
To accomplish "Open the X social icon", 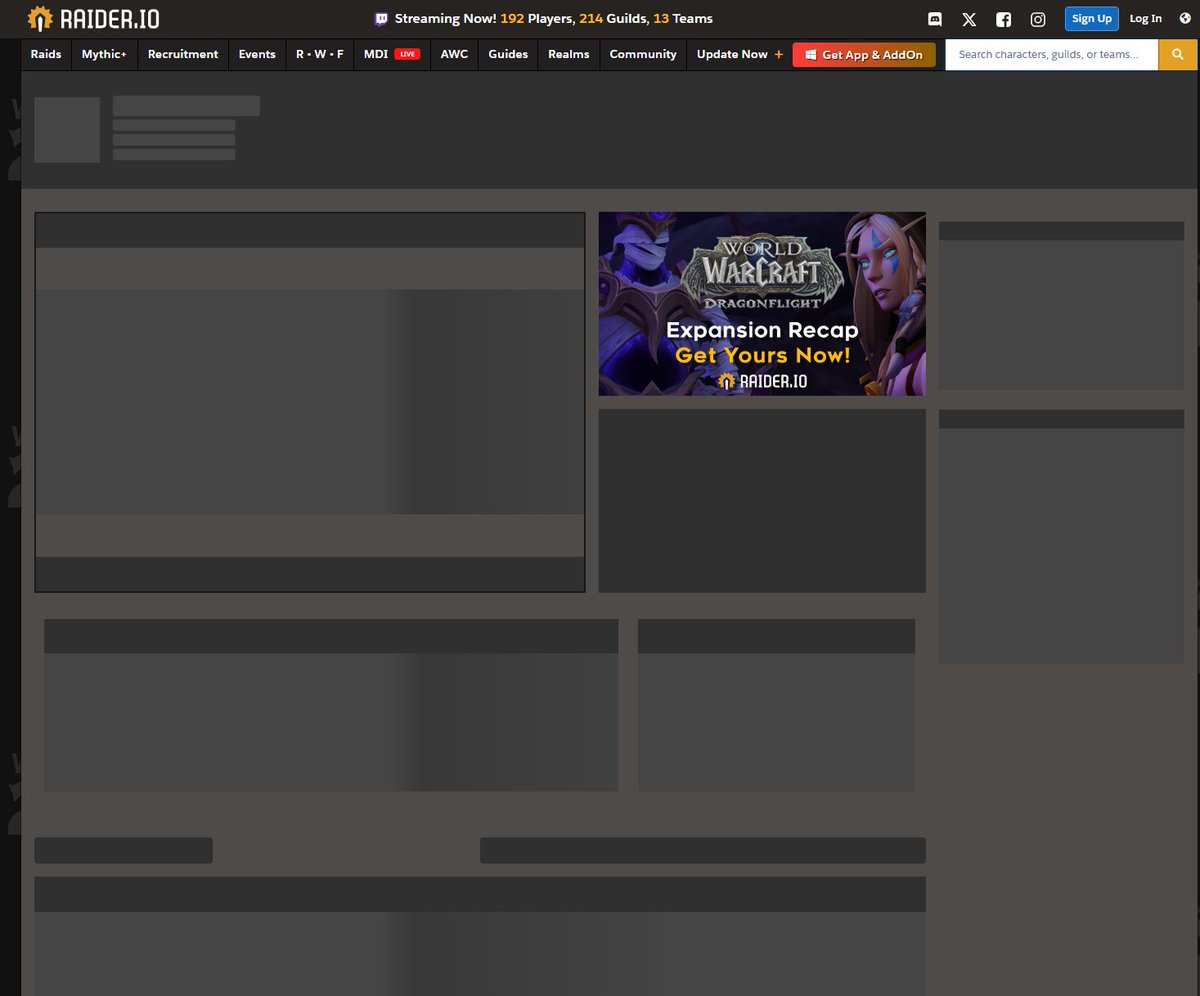I will tap(969, 19).
